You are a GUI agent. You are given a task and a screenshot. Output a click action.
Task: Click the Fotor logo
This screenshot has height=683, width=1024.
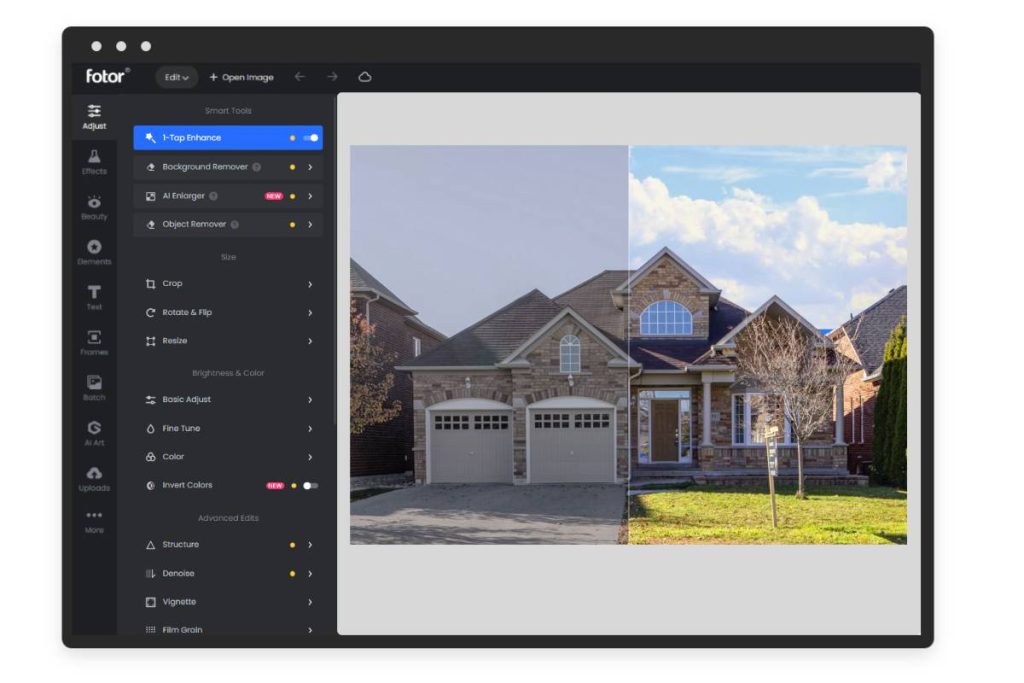click(107, 76)
